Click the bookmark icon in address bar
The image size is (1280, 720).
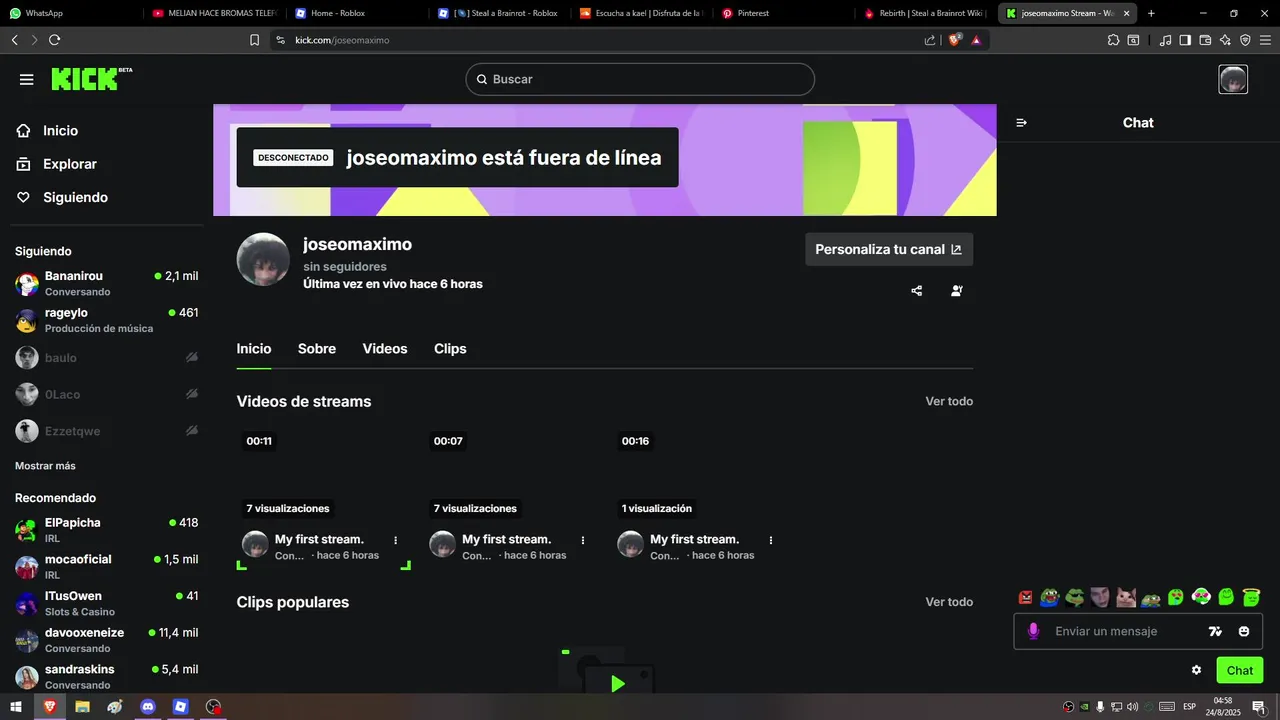point(254,40)
